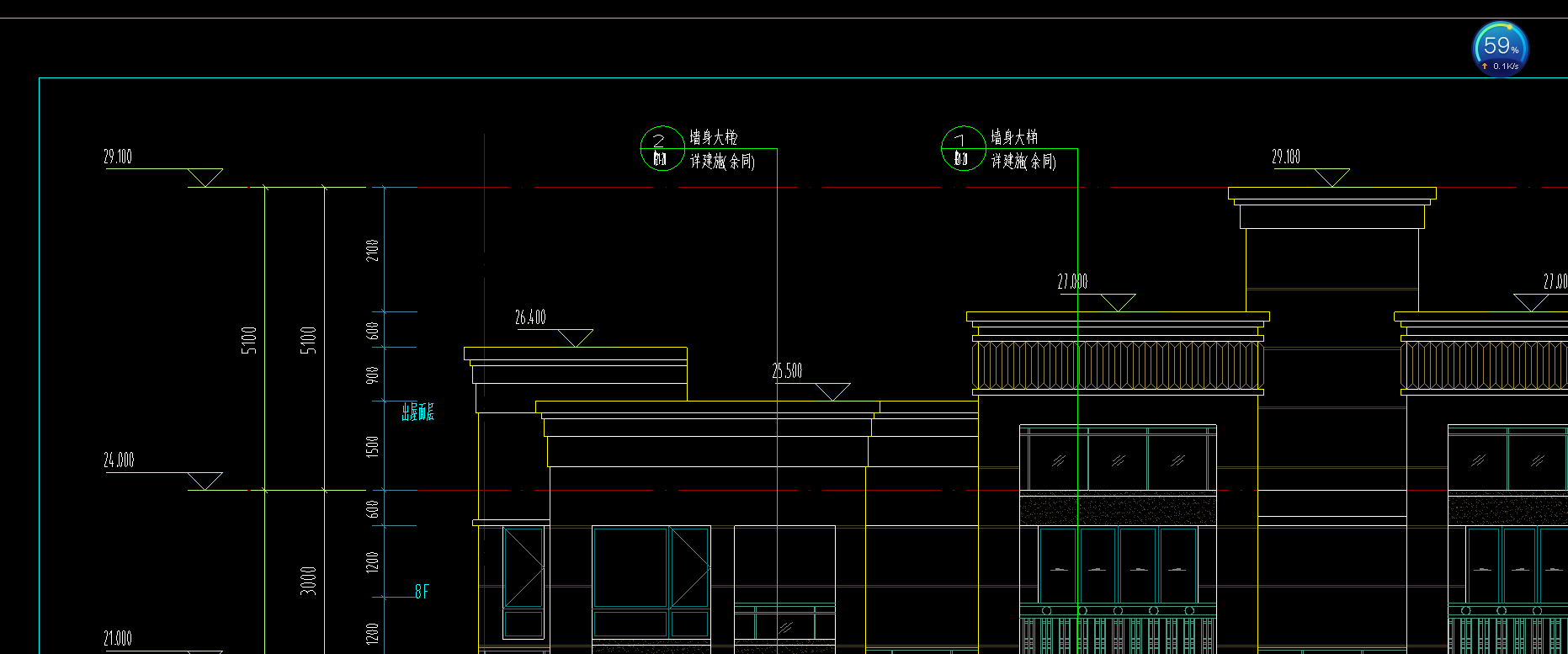Select the 26.400 elevation label

tap(530, 317)
